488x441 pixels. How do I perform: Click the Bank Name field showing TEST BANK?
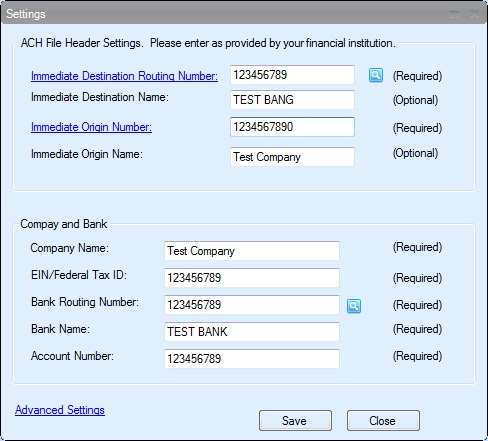pyautogui.click(x=252, y=332)
